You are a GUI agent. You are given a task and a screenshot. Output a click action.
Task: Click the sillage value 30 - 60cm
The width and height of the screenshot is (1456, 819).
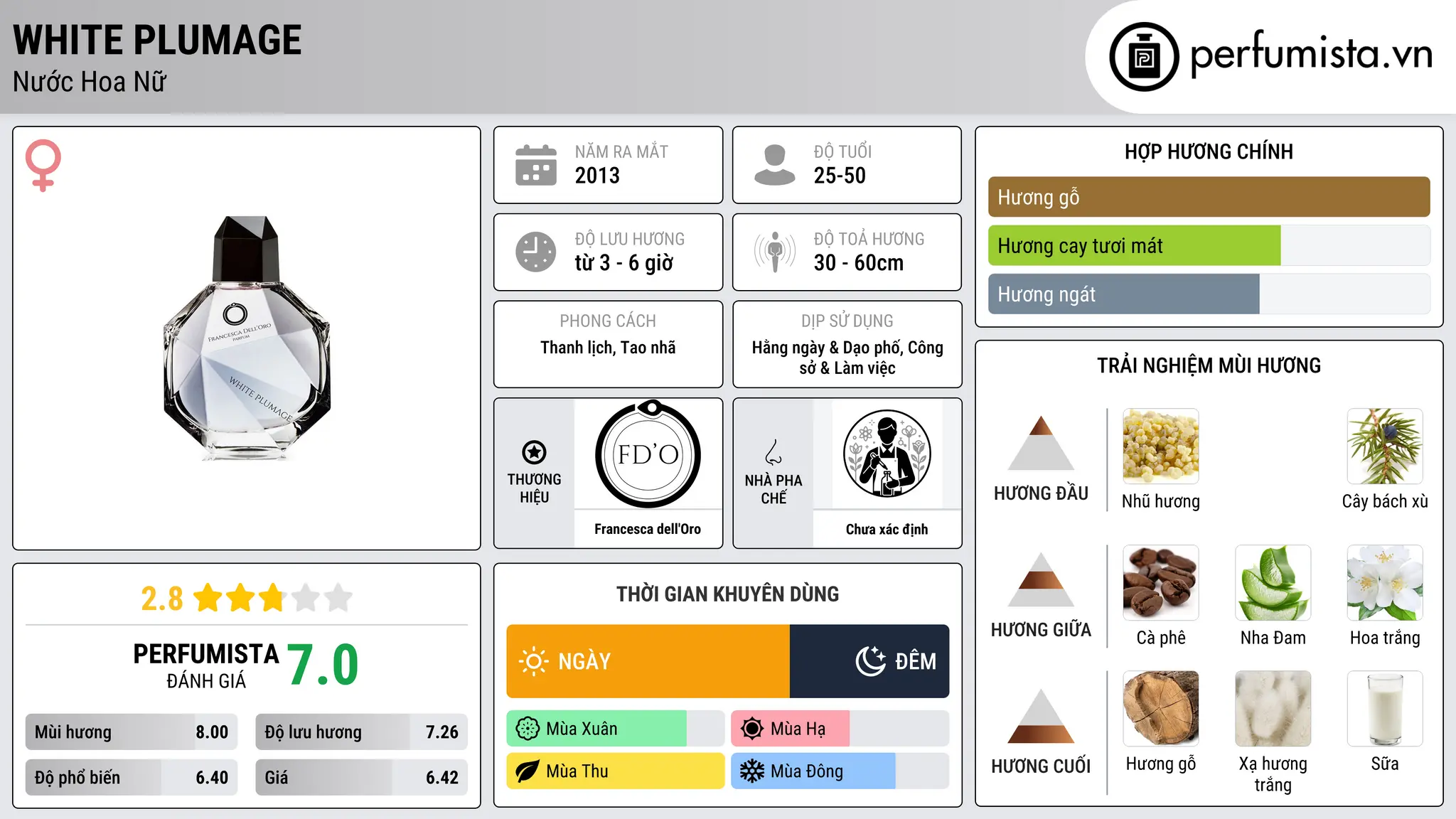tap(859, 263)
